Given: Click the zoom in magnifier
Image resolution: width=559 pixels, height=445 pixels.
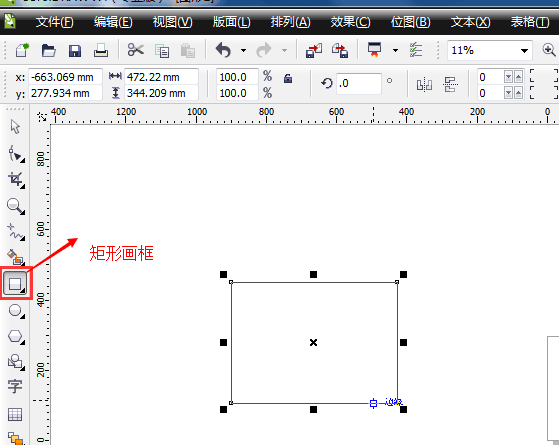Looking at the screenshot, I should tap(549, 50).
